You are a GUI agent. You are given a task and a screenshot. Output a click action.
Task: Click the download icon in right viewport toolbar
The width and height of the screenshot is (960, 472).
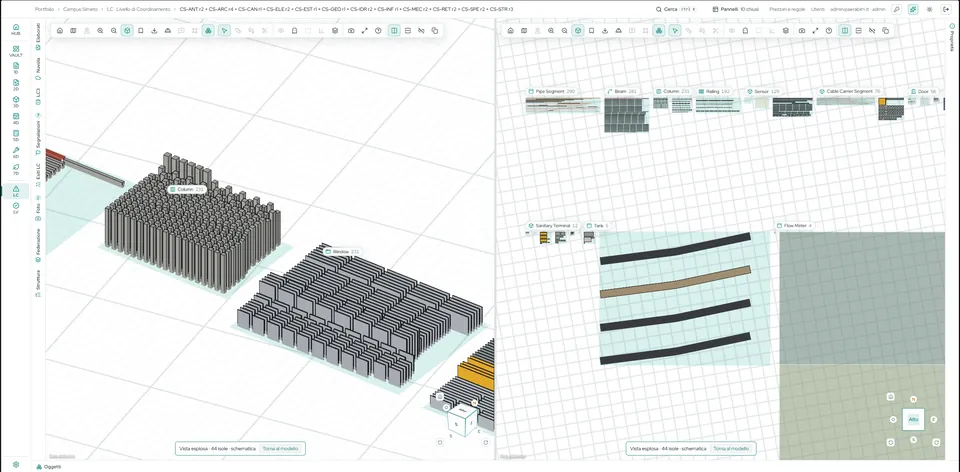(x=605, y=31)
